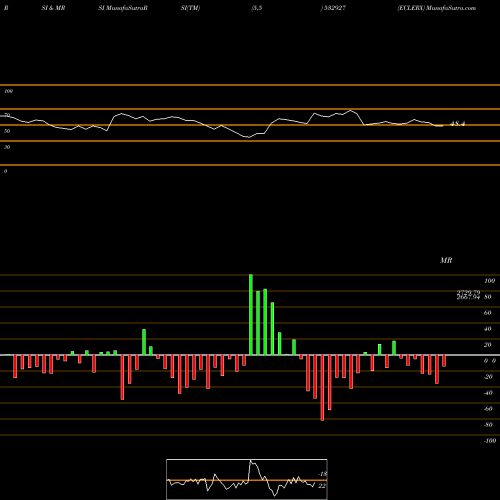Click the -18 value in bottom mini chart

click(322, 474)
